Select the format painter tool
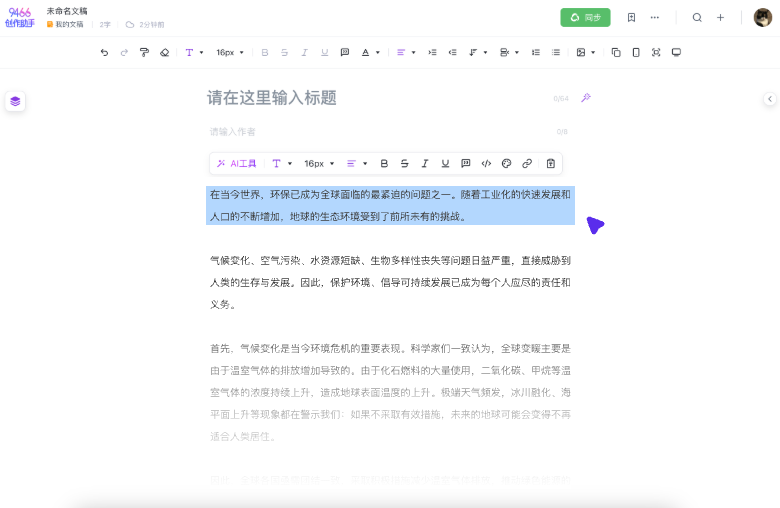The width and height of the screenshot is (780, 508). tap(145, 52)
